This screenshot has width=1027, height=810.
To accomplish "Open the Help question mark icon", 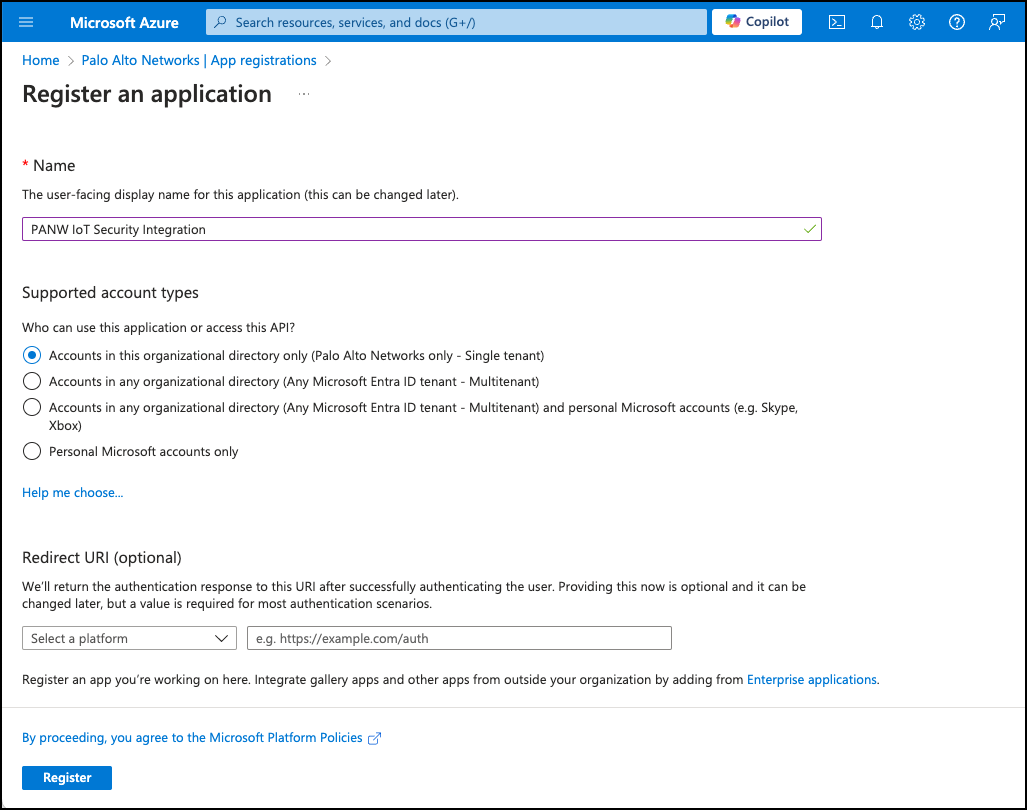I will point(957,22).
